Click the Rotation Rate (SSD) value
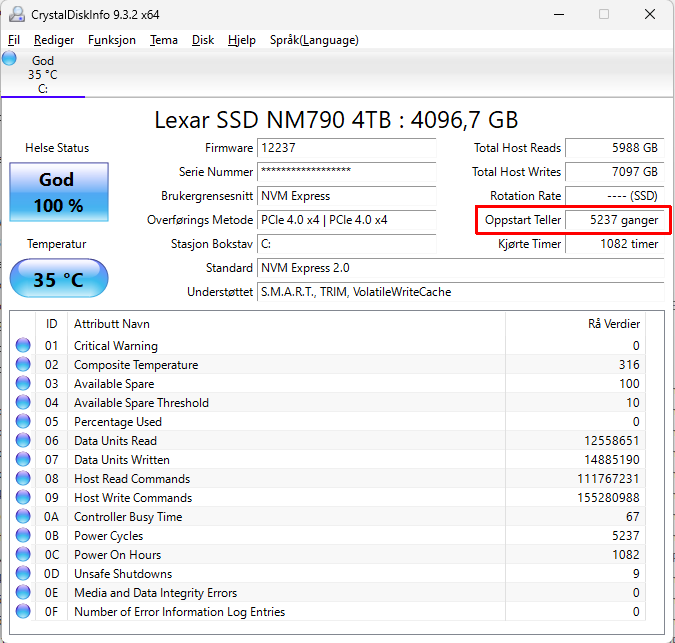The image size is (675, 643). point(615,196)
